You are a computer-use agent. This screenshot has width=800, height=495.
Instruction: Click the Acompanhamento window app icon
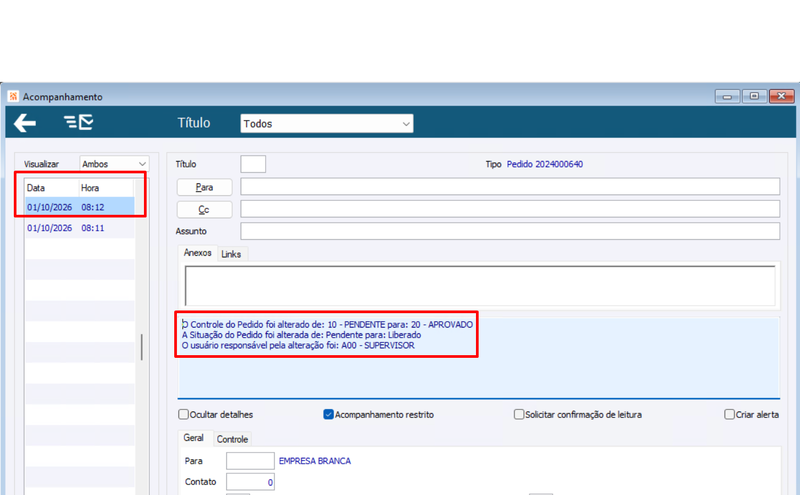tap(13, 96)
